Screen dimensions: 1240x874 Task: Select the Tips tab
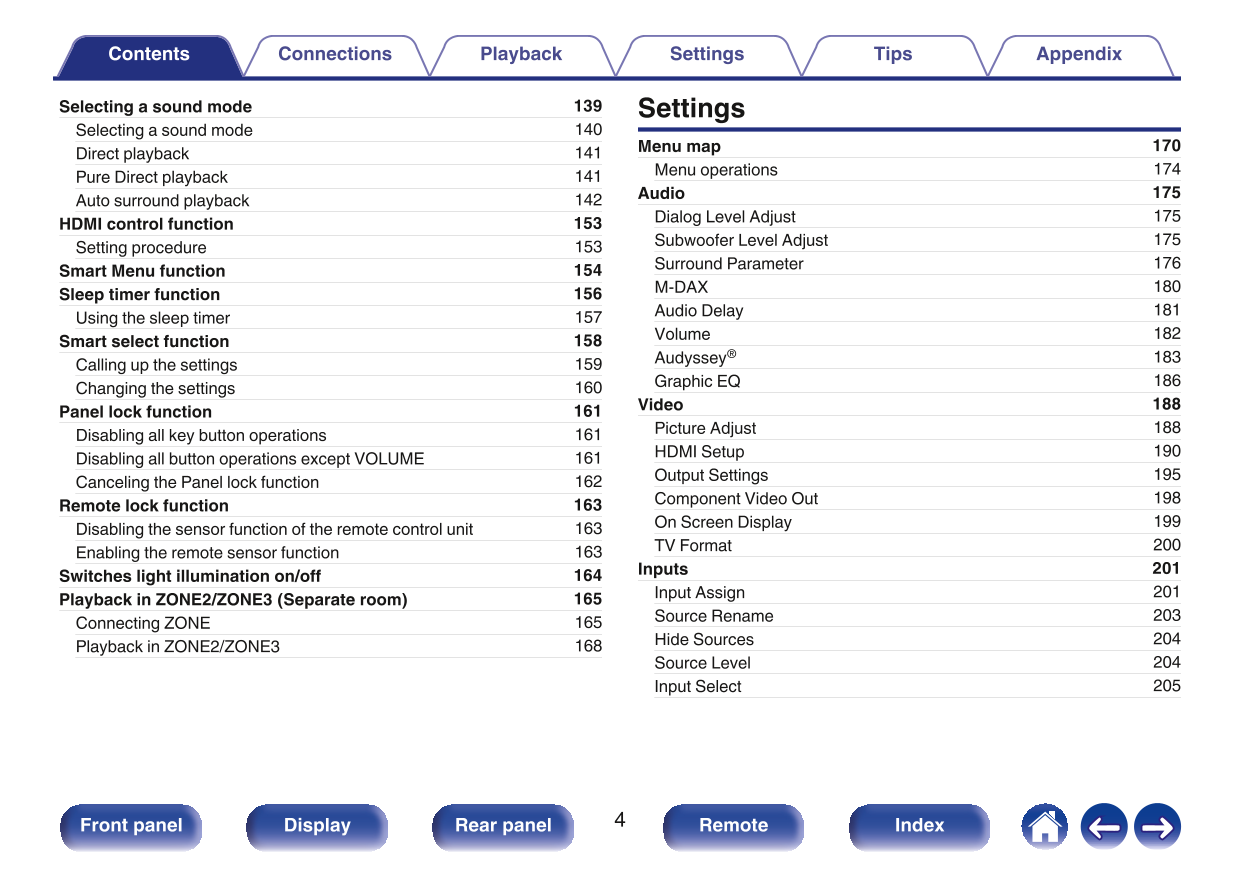[892, 55]
